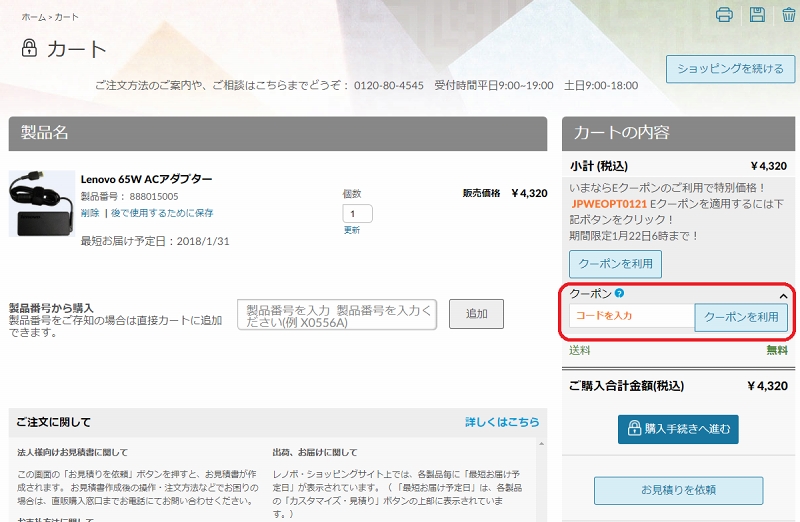Click the 削除 link for AC adapter

[90, 213]
